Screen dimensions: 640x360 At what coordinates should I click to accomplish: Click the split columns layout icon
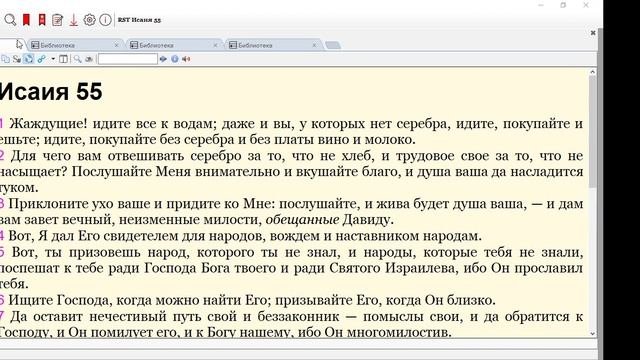[x=63, y=59]
